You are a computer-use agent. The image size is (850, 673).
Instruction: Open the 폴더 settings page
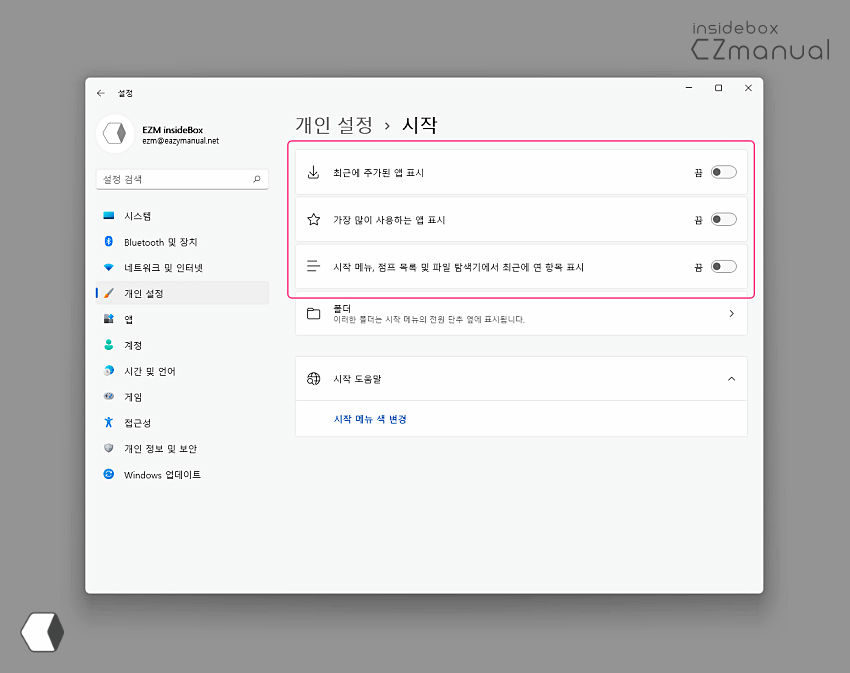tap(520, 315)
